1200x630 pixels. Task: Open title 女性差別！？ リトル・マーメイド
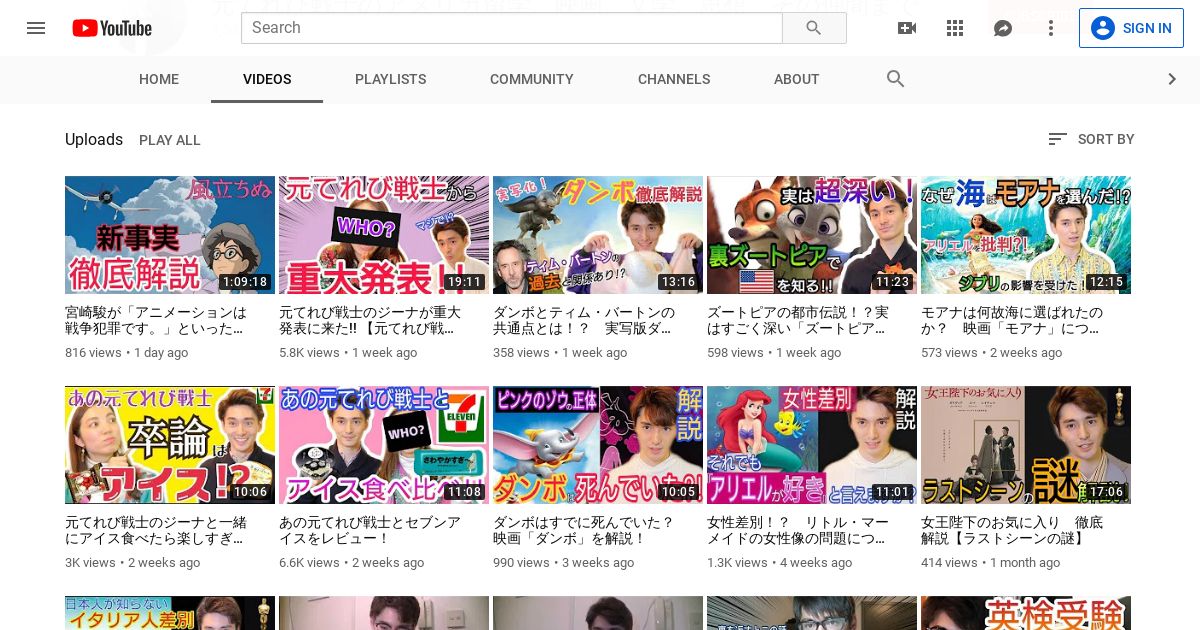pos(798,530)
